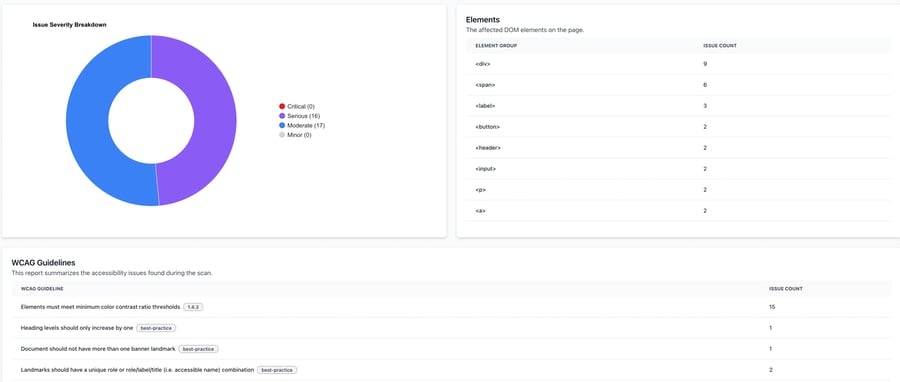Select the <label> element row

point(678,106)
